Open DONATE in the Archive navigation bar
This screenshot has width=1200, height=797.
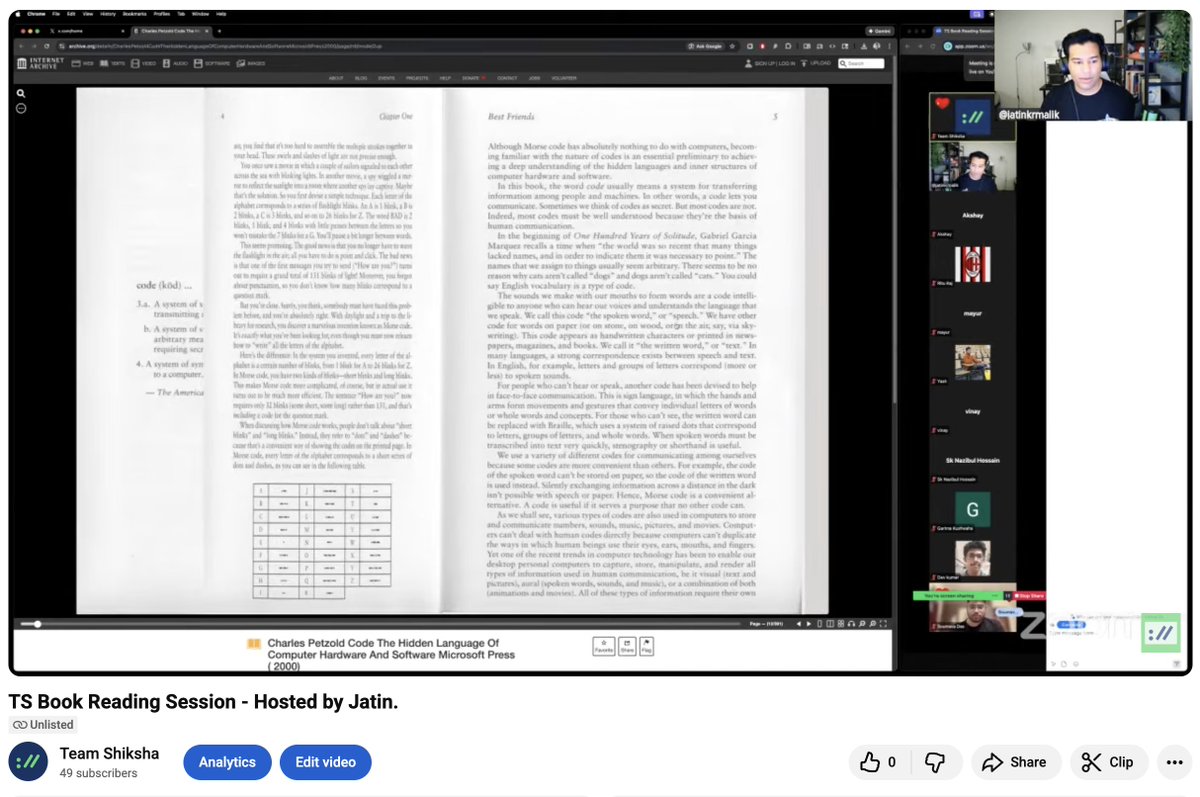pyautogui.click(x=473, y=78)
